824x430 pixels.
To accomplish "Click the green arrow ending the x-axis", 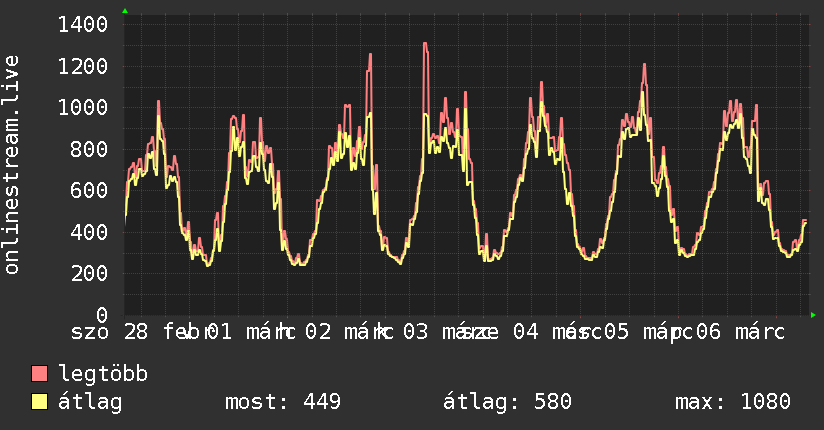I will [x=813, y=315].
